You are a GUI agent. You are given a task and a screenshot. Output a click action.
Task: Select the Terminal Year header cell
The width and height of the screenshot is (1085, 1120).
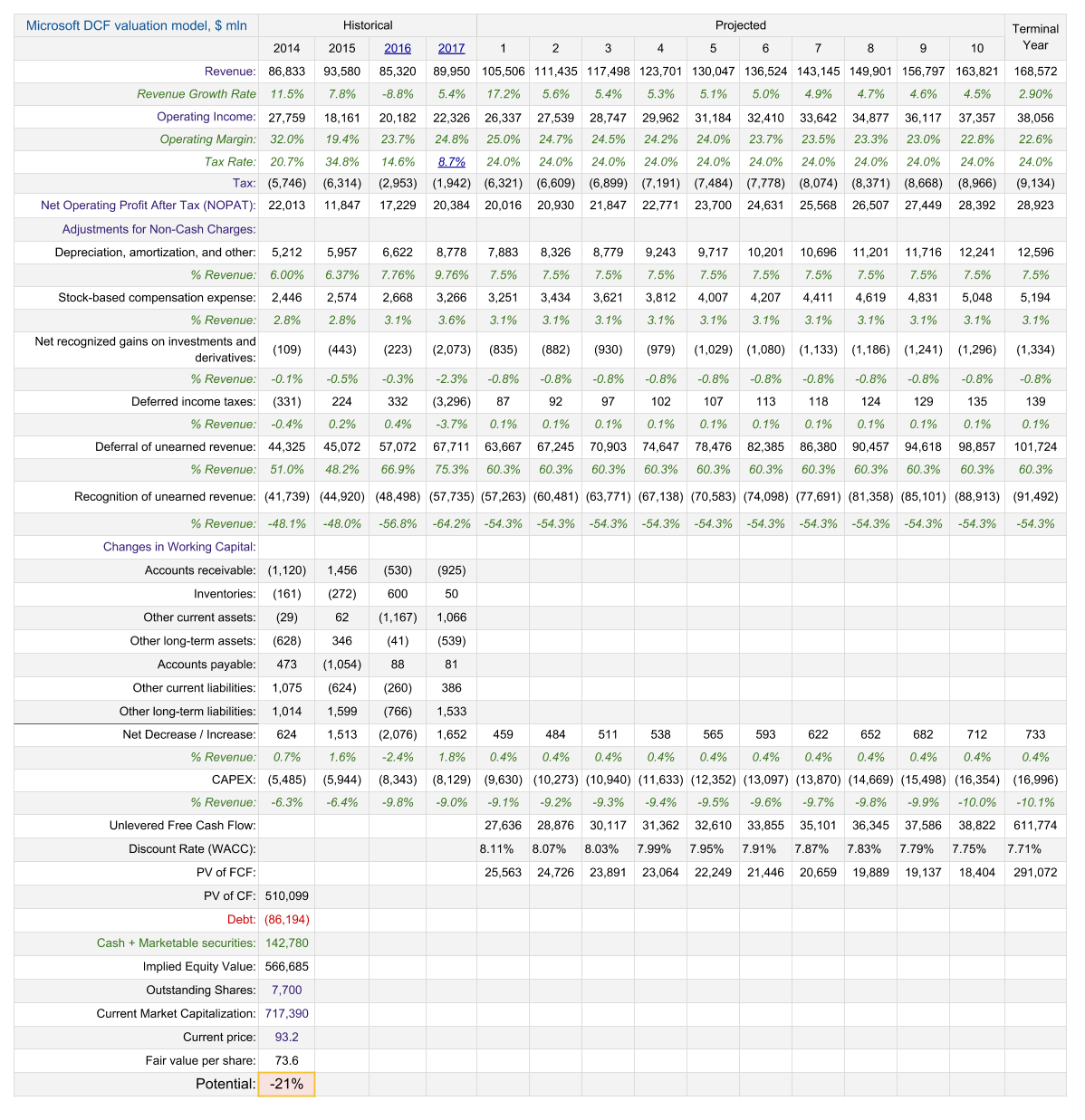[1035, 37]
